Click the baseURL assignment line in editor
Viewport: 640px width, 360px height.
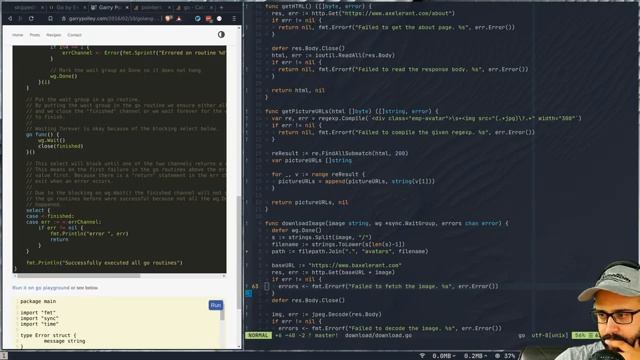pyautogui.click(x=336, y=265)
